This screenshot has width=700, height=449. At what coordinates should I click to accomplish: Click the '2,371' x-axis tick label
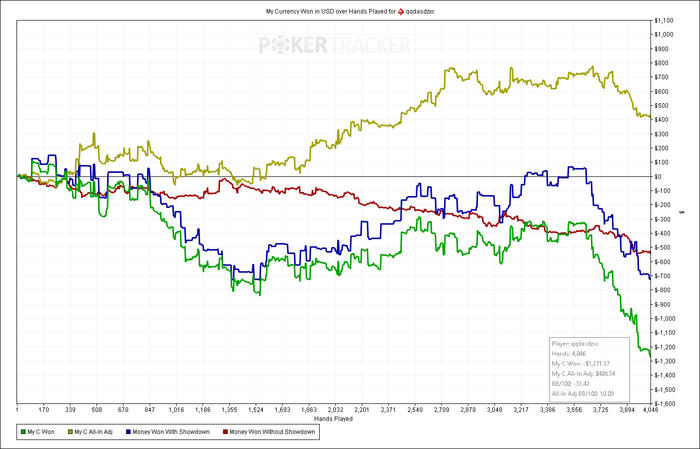tap(388, 409)
